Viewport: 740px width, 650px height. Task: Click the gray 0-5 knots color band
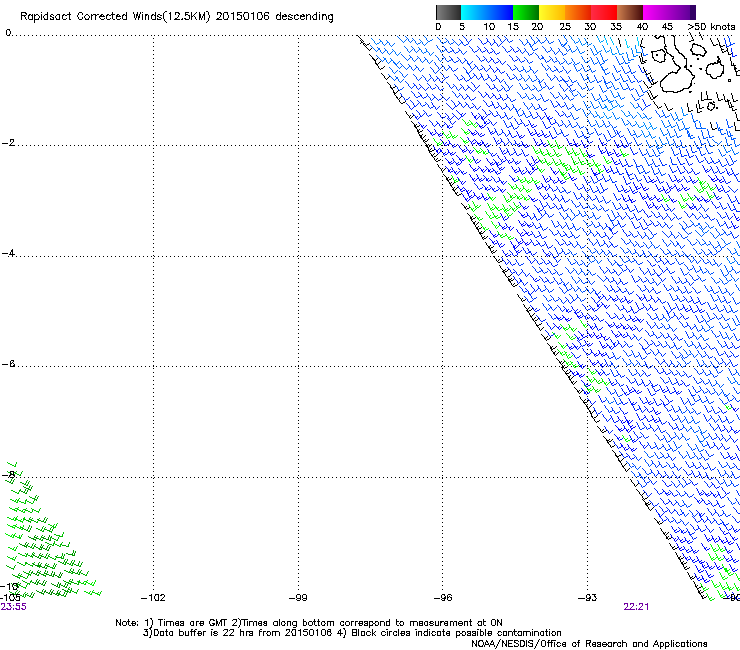448,12
